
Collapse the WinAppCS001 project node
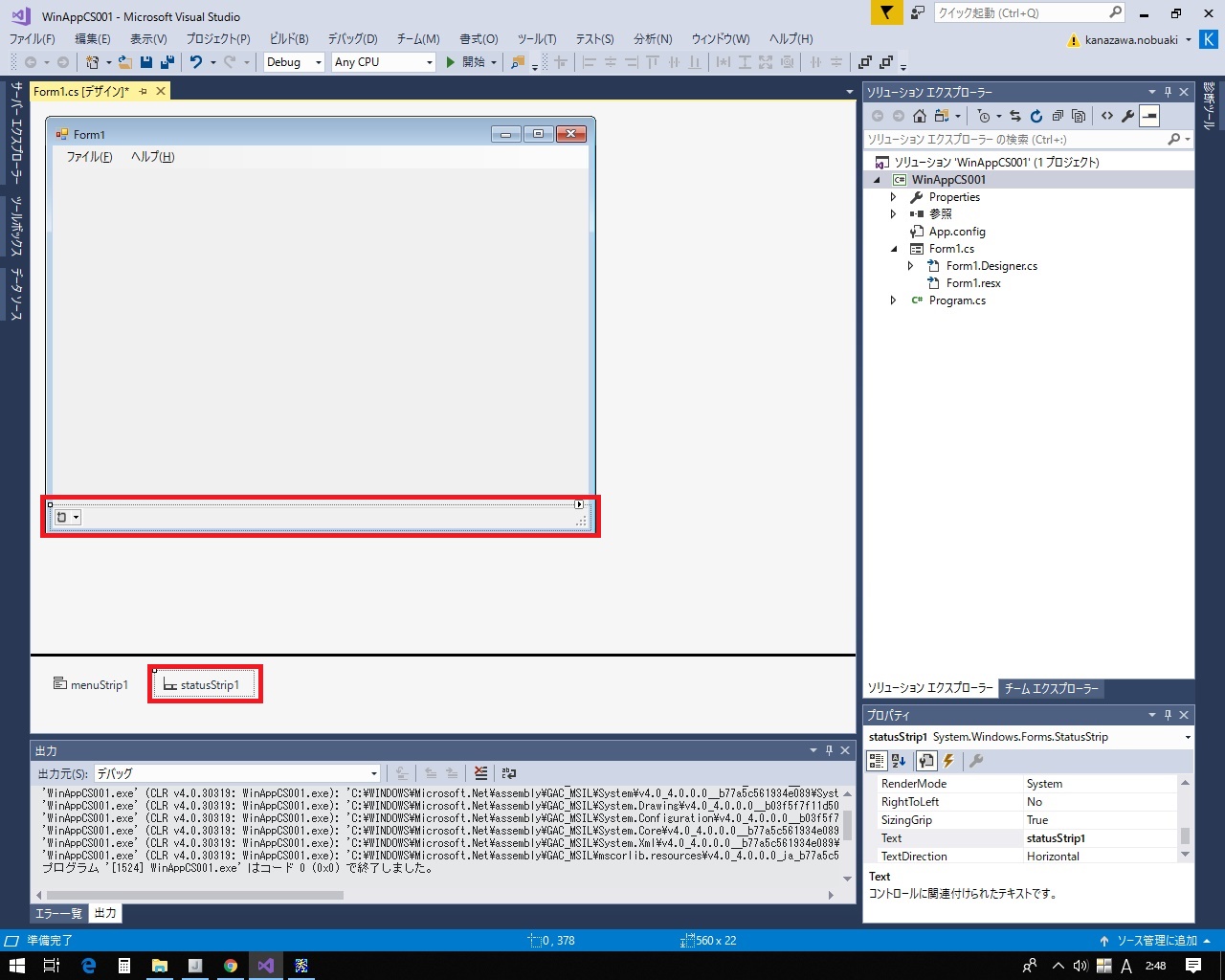coord(877,180)
